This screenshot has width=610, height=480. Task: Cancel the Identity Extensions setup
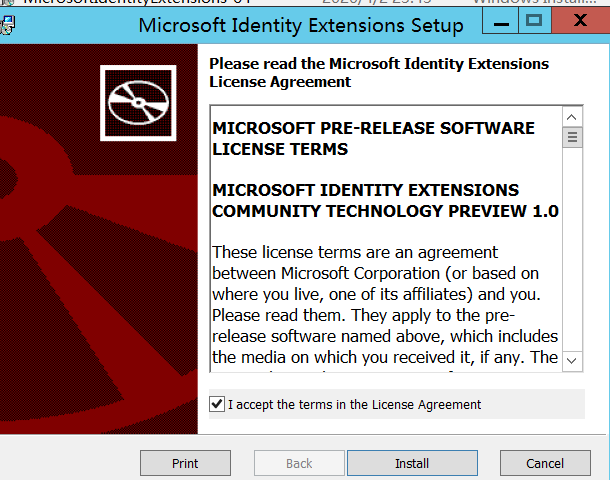[545, 463]
